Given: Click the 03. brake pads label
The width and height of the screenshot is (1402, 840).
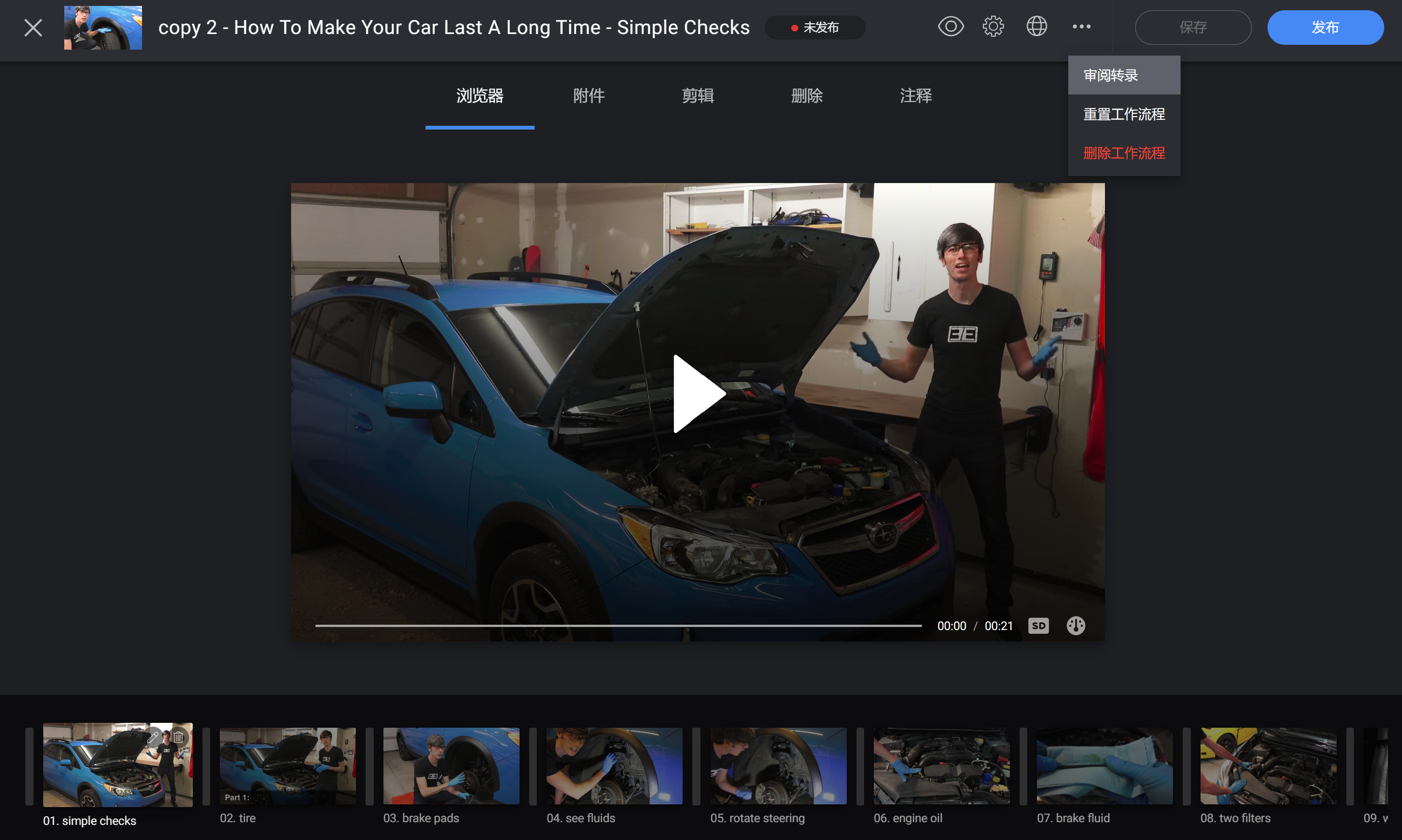Looking at the screenshot, I should [421, 818].
